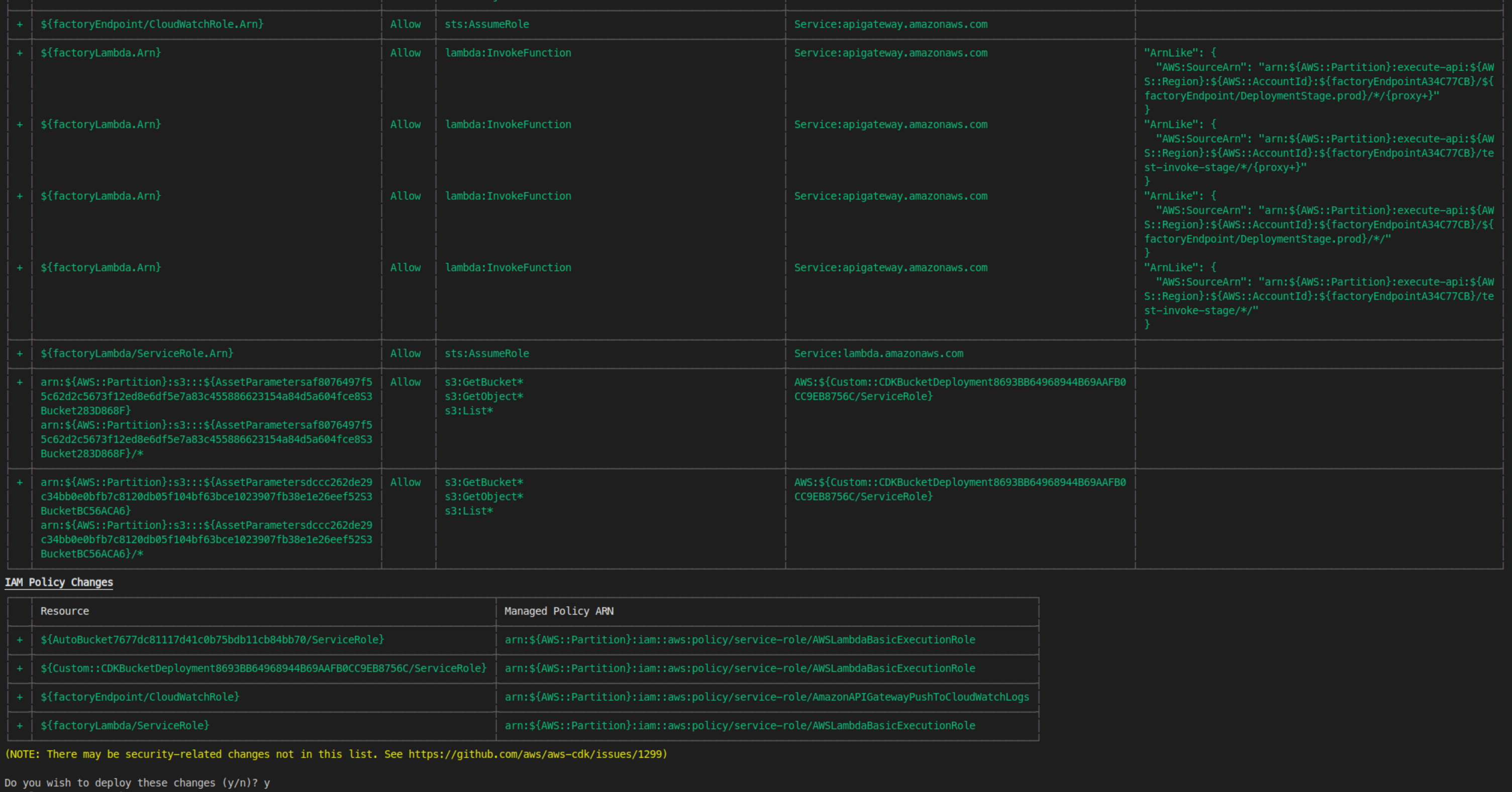Click AmazonAPIGatewayPushToCloudWatchLogs policy ARN text
Image resolution: width=1512 pixels, height=792 pixels.
767,697
